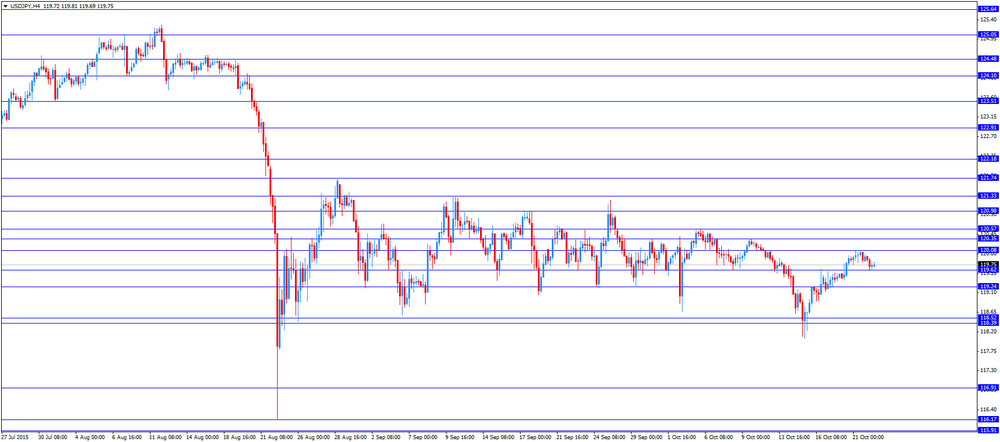Screen dimensions: 1000x442
Task: Click the 28 Aug 16:00 time label
Action: (x=349, y=438)
